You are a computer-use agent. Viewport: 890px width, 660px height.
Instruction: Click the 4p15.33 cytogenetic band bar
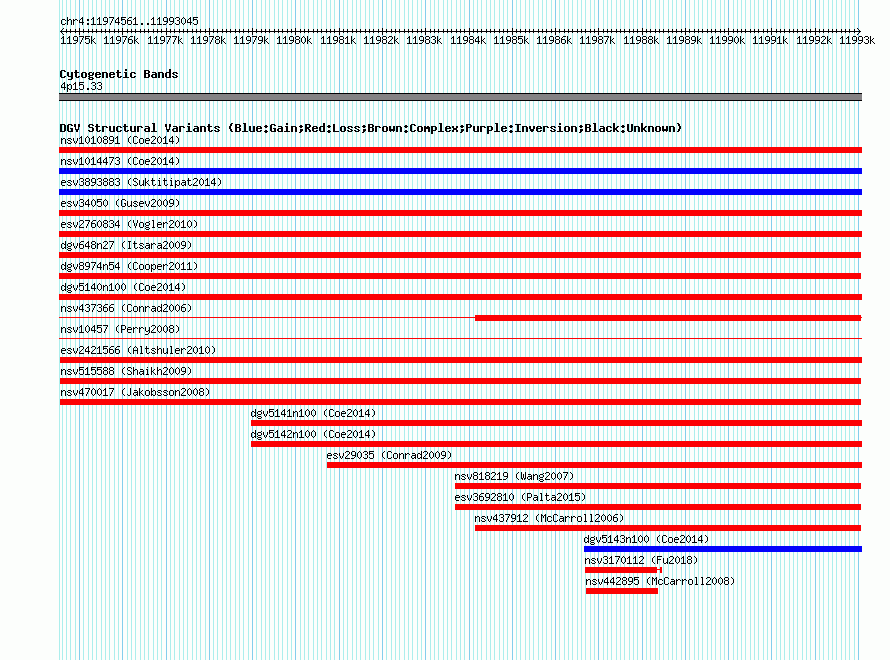[460, 97]
